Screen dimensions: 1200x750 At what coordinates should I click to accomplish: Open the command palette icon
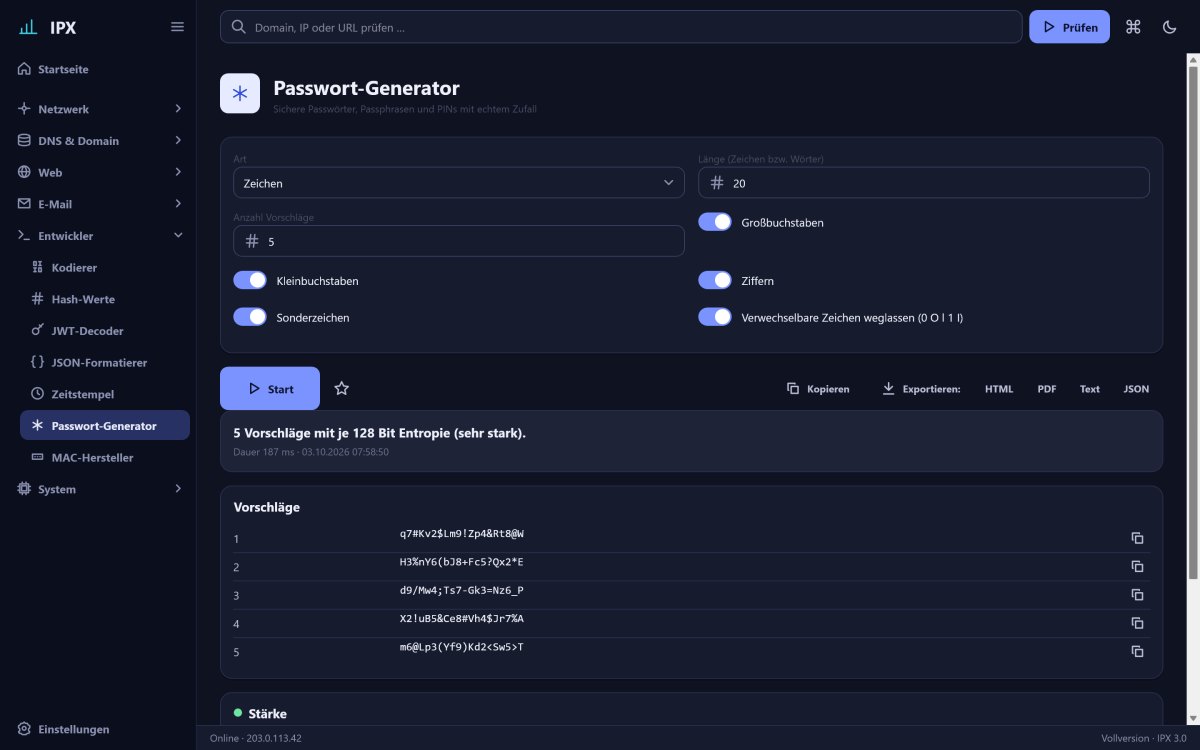coord(1133,27)
